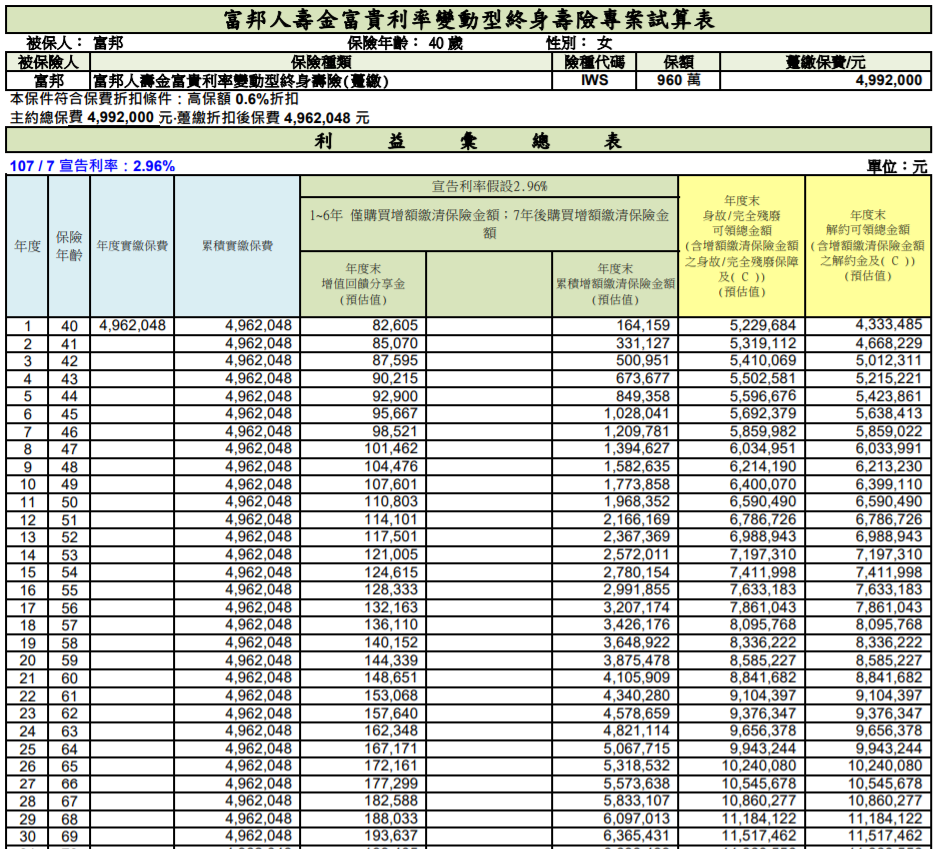
Task: Select discounted premium text 4,962,048 元
Action: pyautogui.click(x=327, y=118)
